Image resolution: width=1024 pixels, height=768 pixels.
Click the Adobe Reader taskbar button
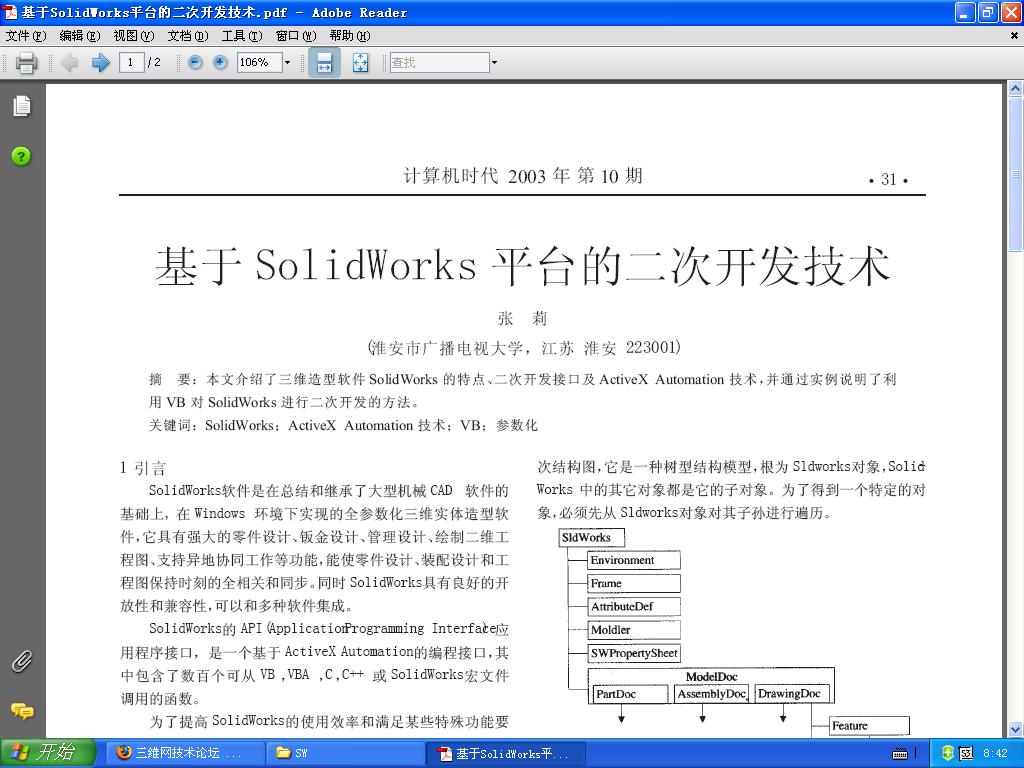tap(506, 753)
